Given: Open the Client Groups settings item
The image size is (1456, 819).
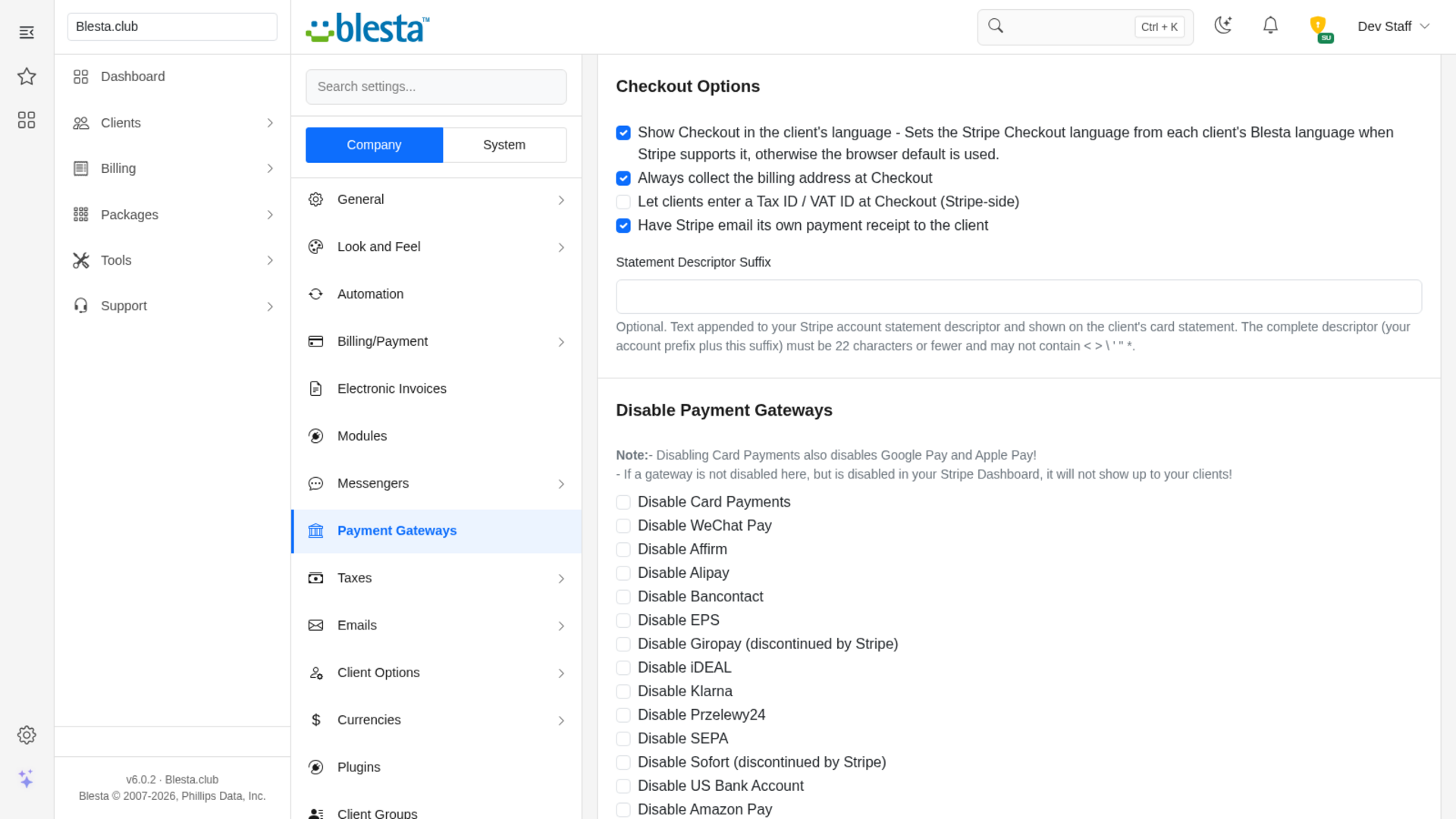Looking at the screenshot, I should 437,811.
